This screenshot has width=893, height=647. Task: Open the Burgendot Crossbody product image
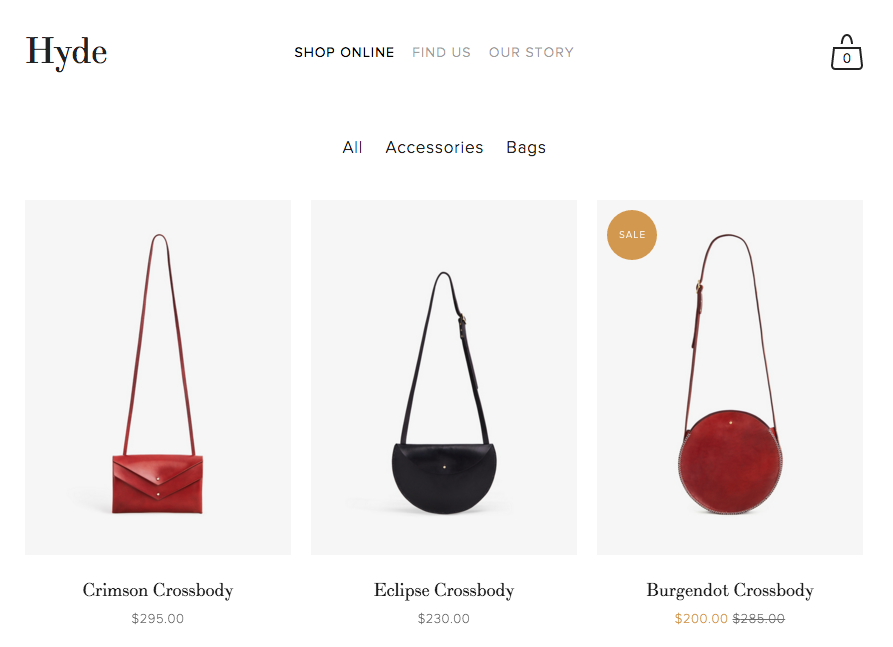(730, 377)
